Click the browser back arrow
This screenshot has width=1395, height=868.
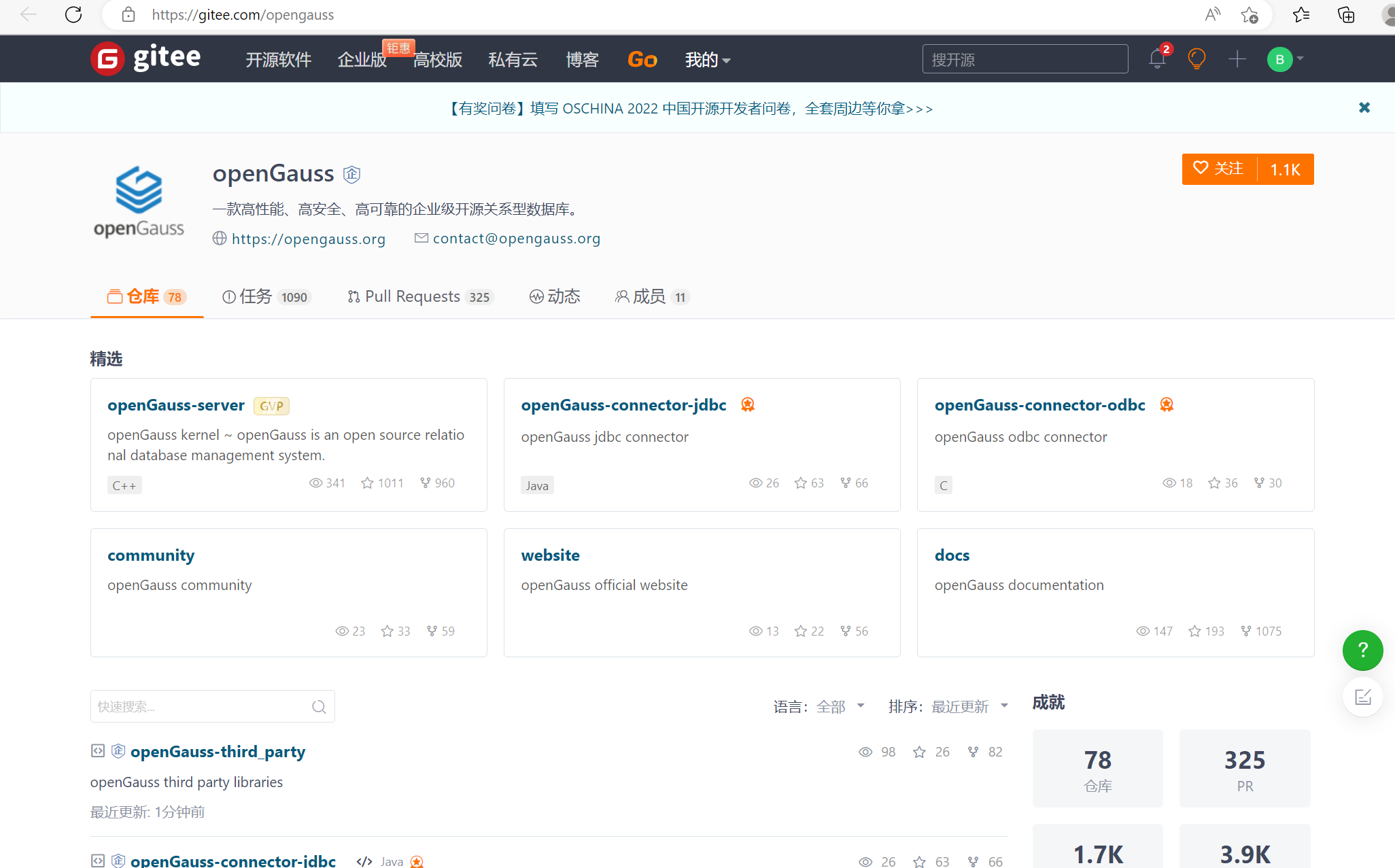(28, 14)
